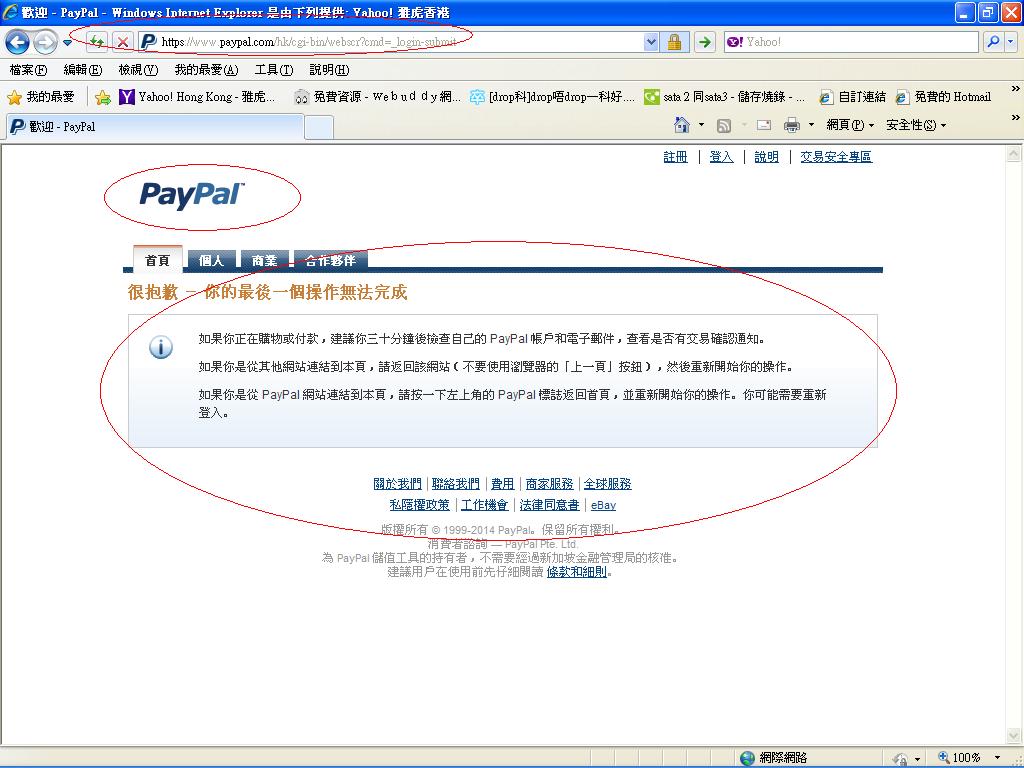
Task: Open the 私隱權政策 footer link
Action: pyautogui.click(x=420, y=505)
